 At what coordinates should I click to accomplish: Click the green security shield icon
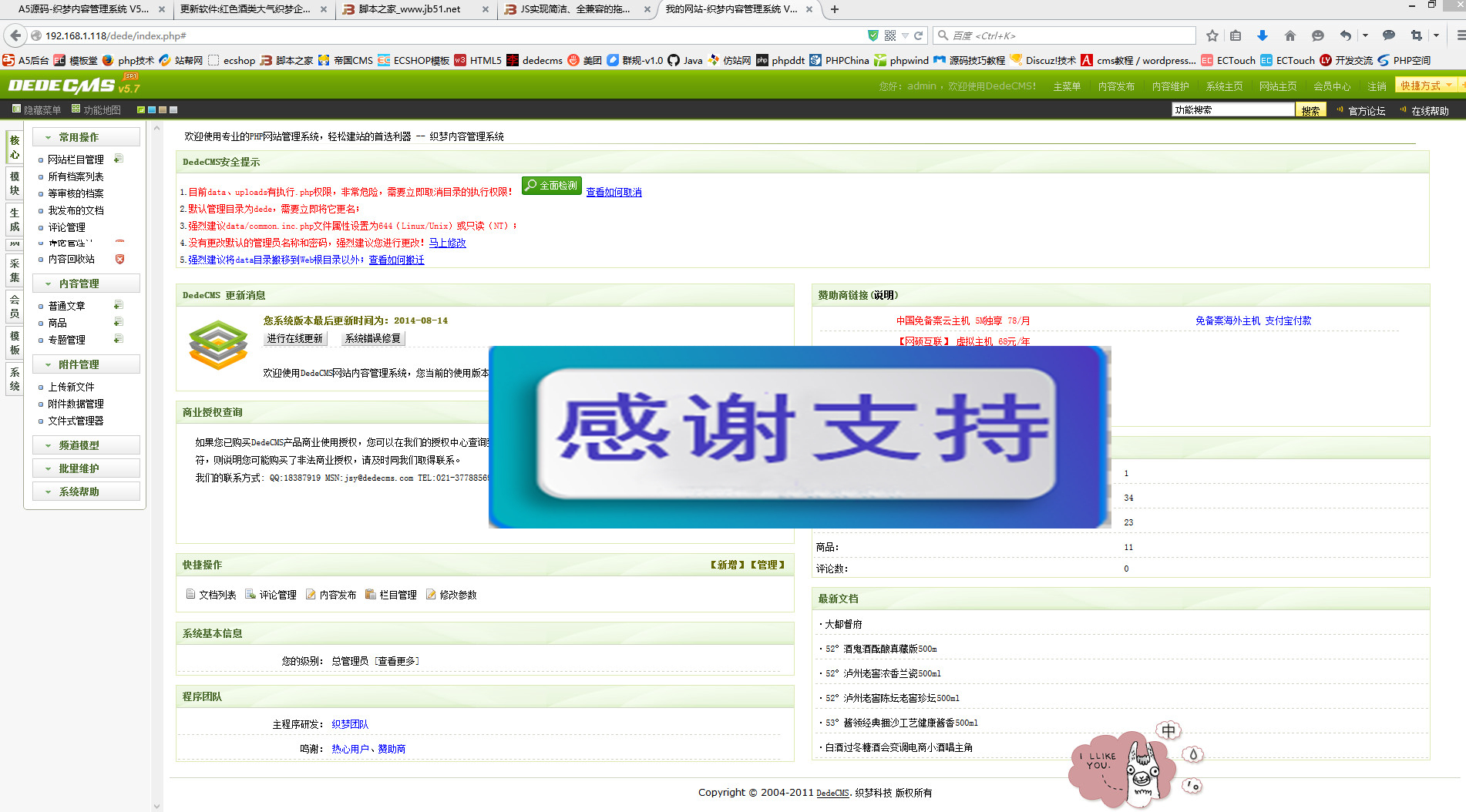click(873, 35)
